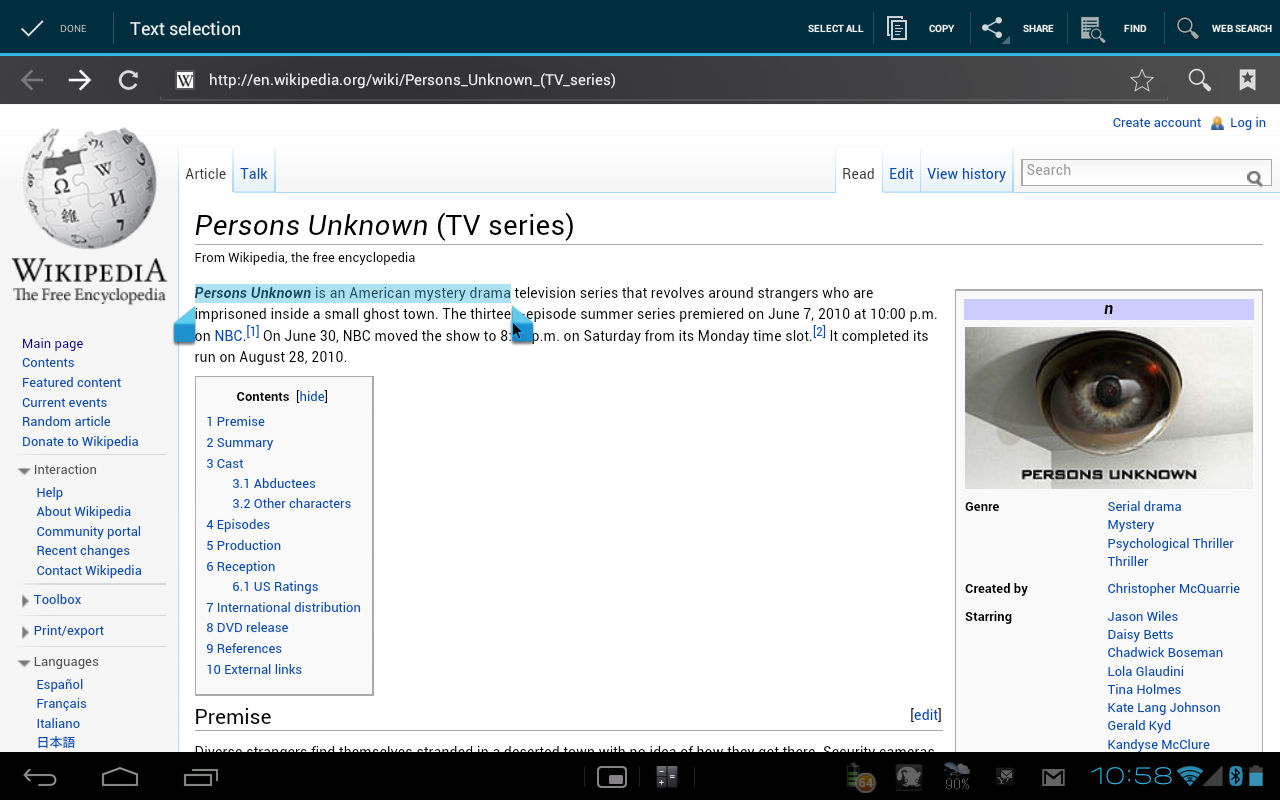Tap the Share icon in the action bar

(993, 28)
